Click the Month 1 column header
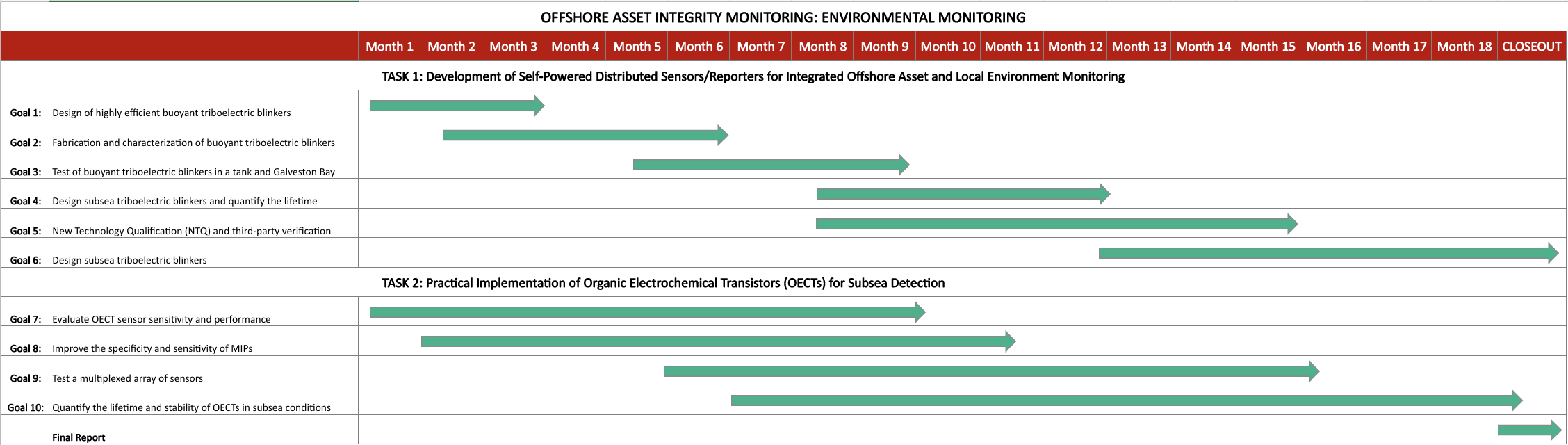Screen dimensions: 1568x445 (x=389, y=47)
